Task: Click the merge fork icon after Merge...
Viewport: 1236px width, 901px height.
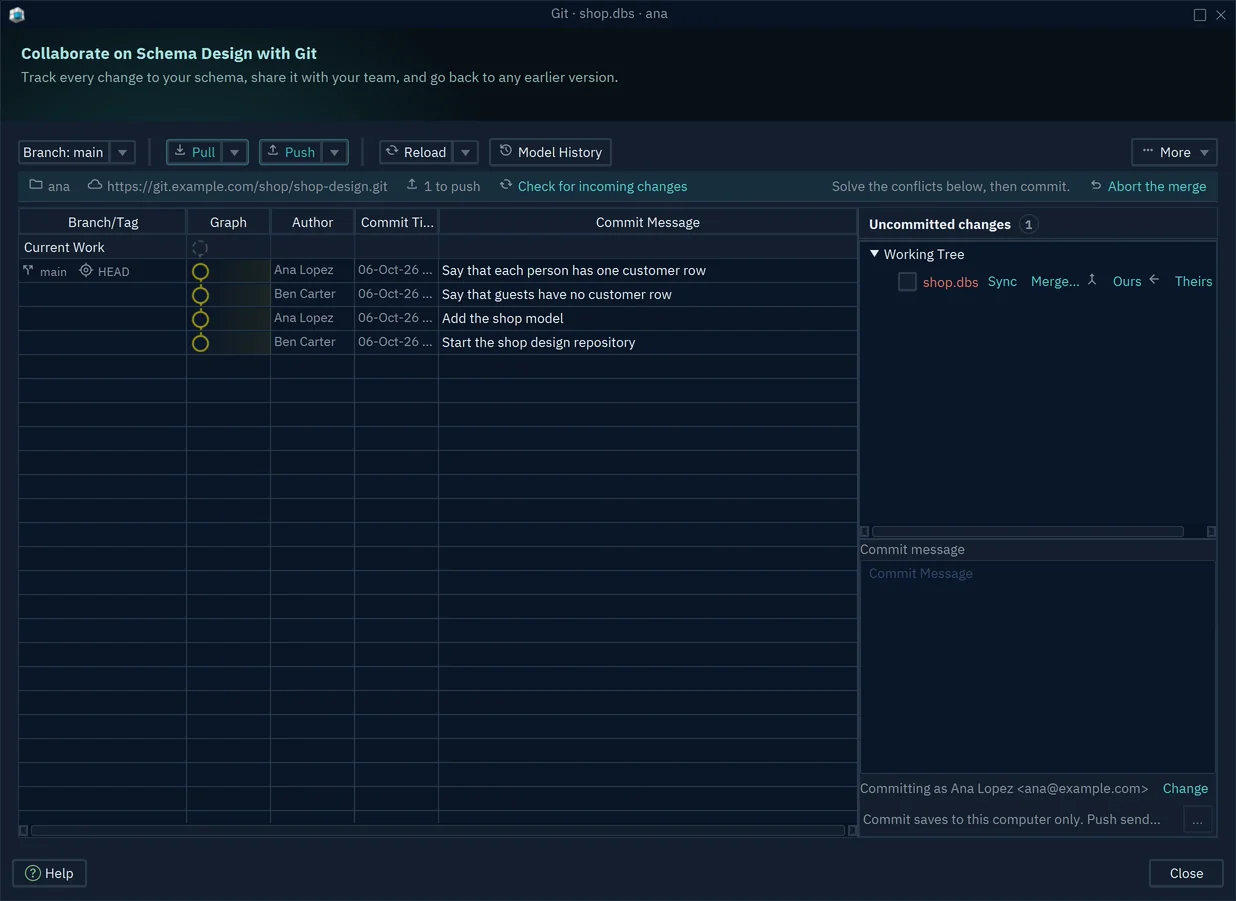Action: pyautogui.click(x=1092, y=280)
